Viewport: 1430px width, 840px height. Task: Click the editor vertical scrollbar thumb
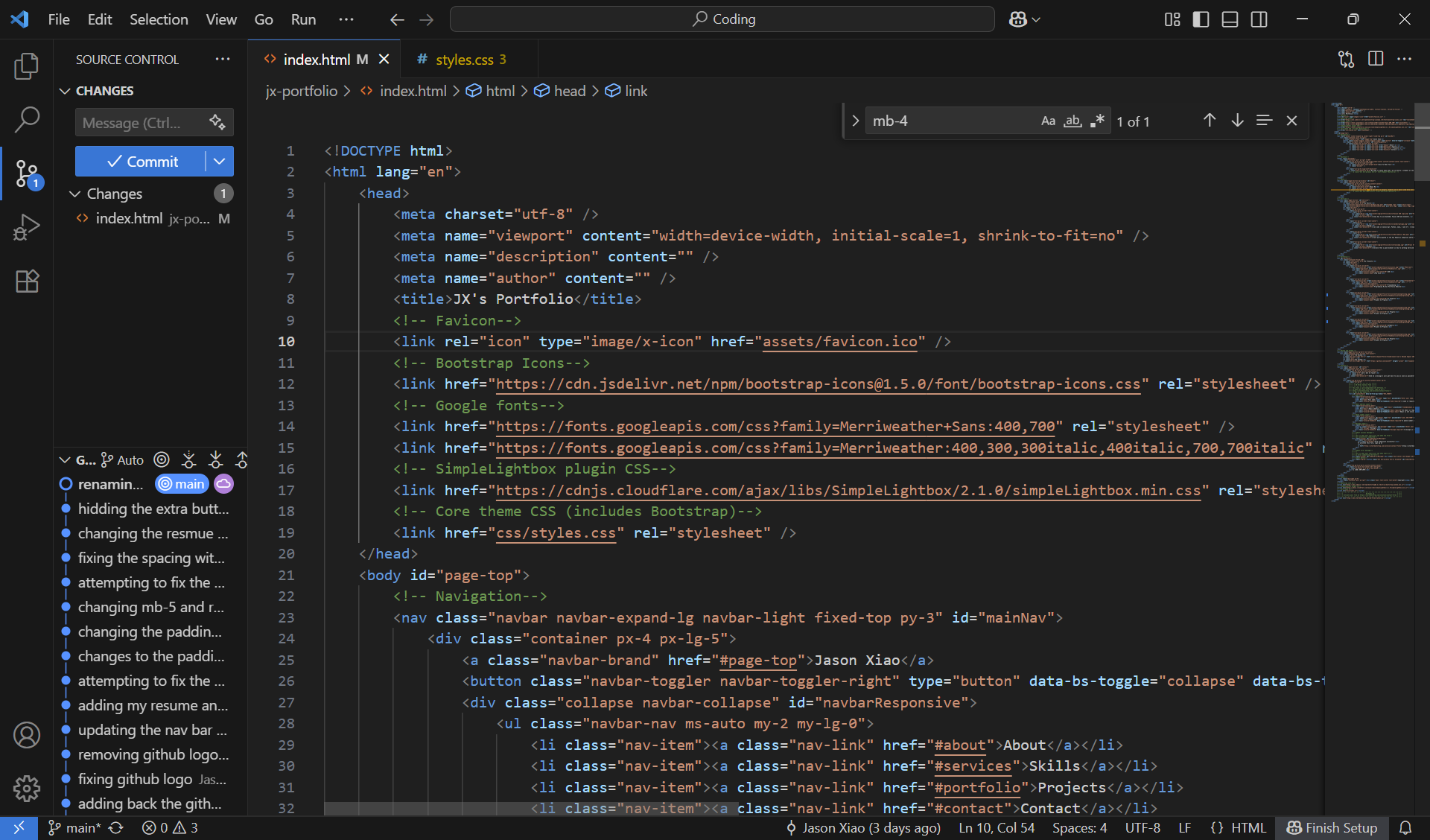point(1422,141)
